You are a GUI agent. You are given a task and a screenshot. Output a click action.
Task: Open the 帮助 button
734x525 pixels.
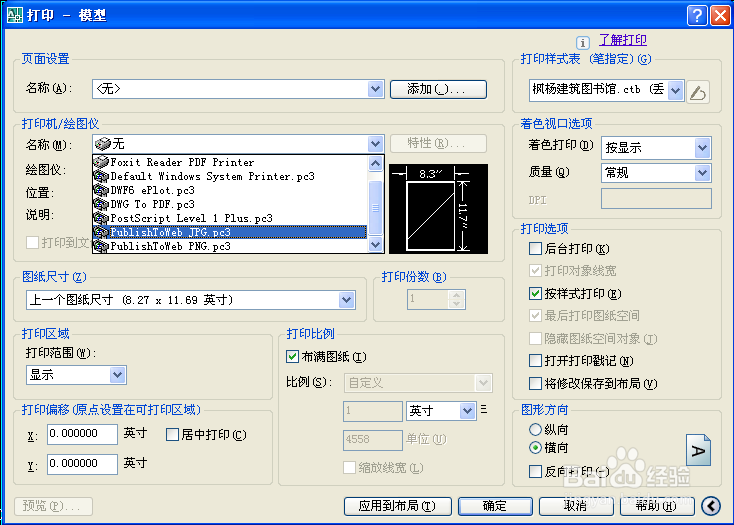[656, 506]
